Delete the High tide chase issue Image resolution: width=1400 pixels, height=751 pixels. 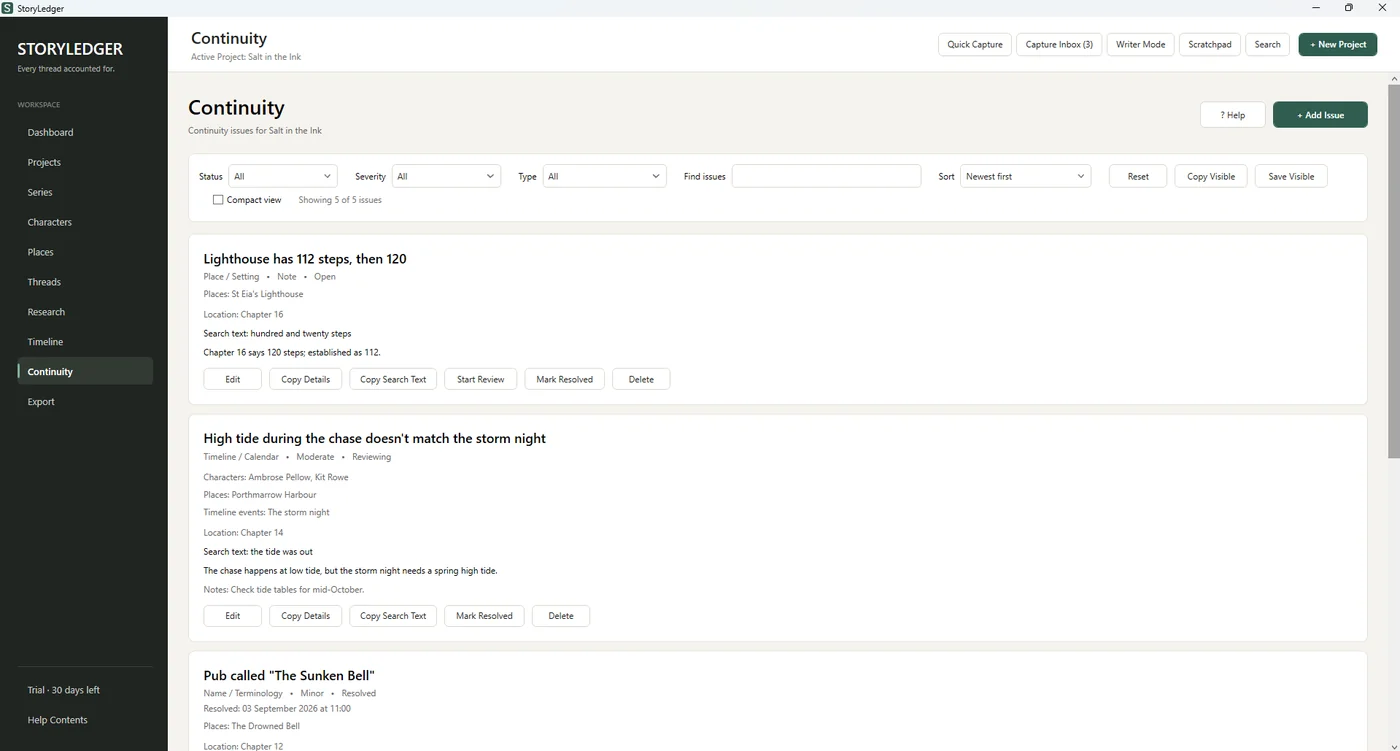[x=561, y=616]
